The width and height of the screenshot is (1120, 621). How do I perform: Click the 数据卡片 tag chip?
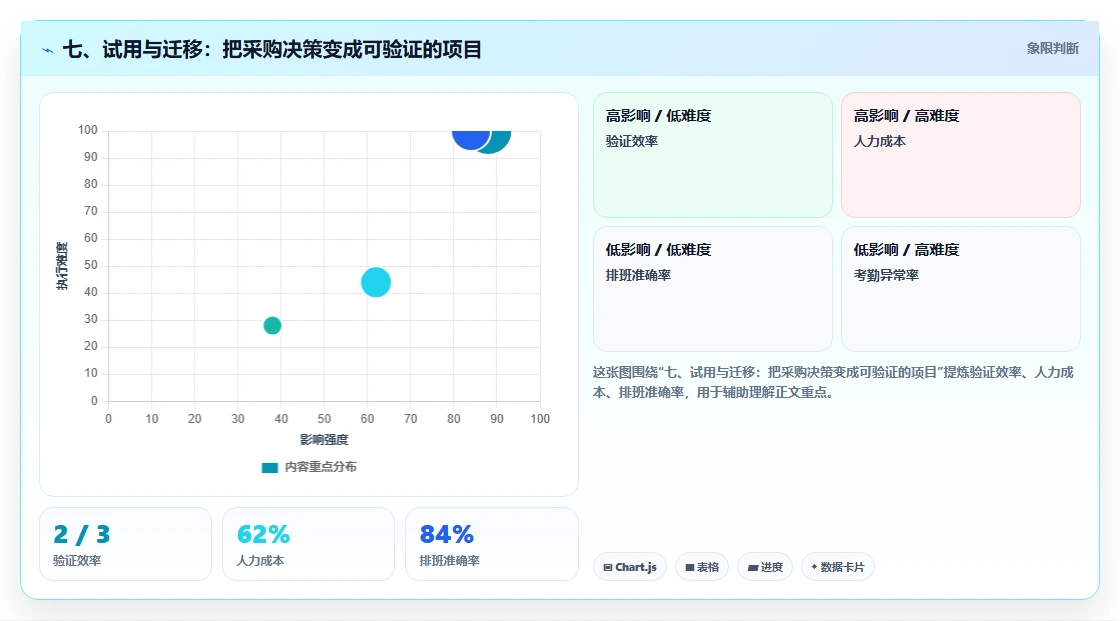838,567
